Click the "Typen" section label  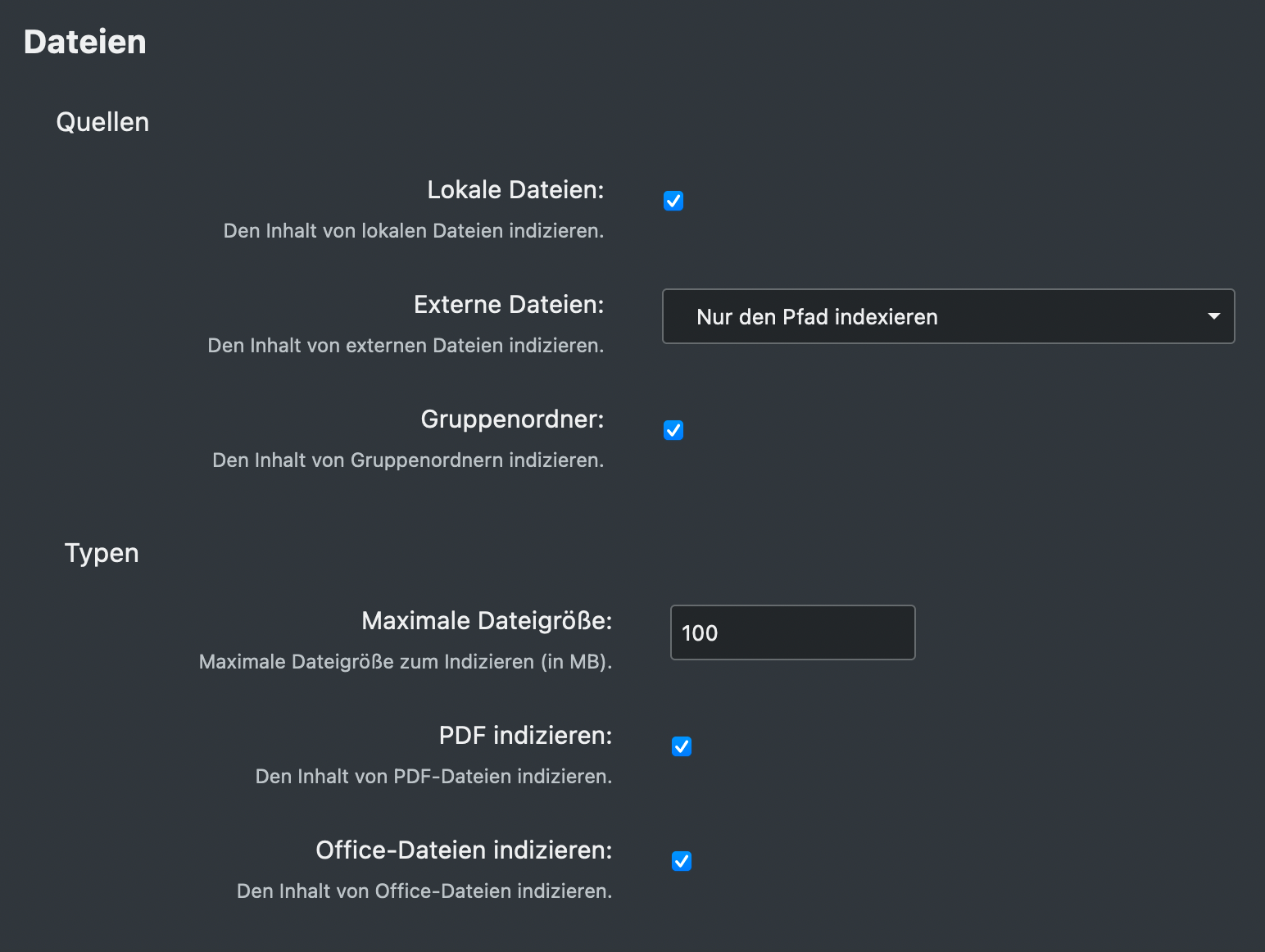point(101,552)
